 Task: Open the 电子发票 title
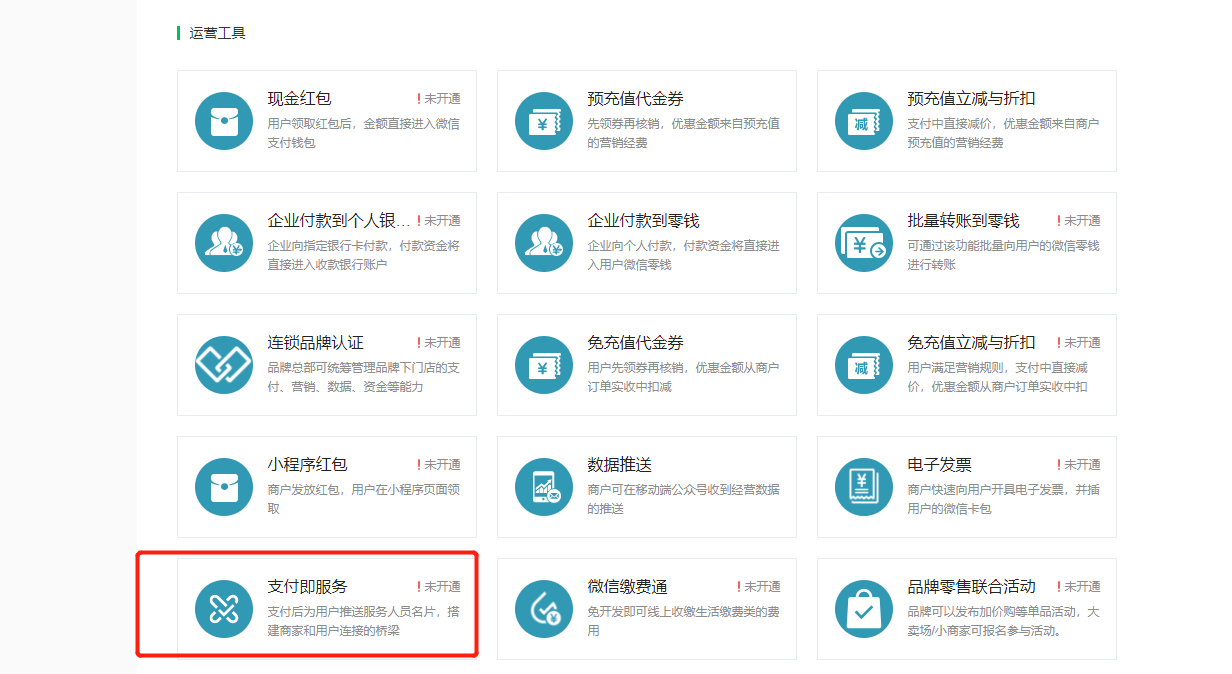coord(940,465)
